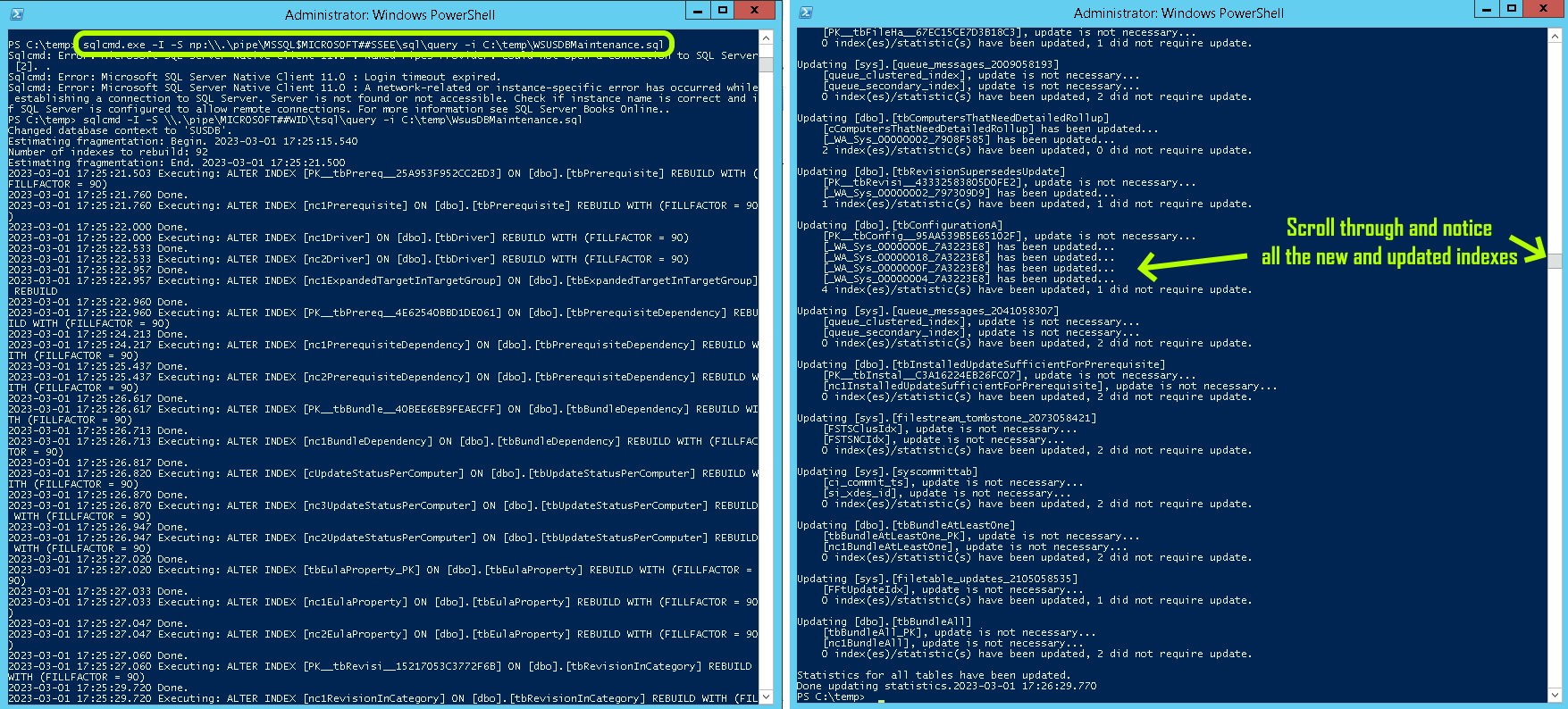Close the left PowerShell window
This screenshot has height=709, width=1568.
755,10
